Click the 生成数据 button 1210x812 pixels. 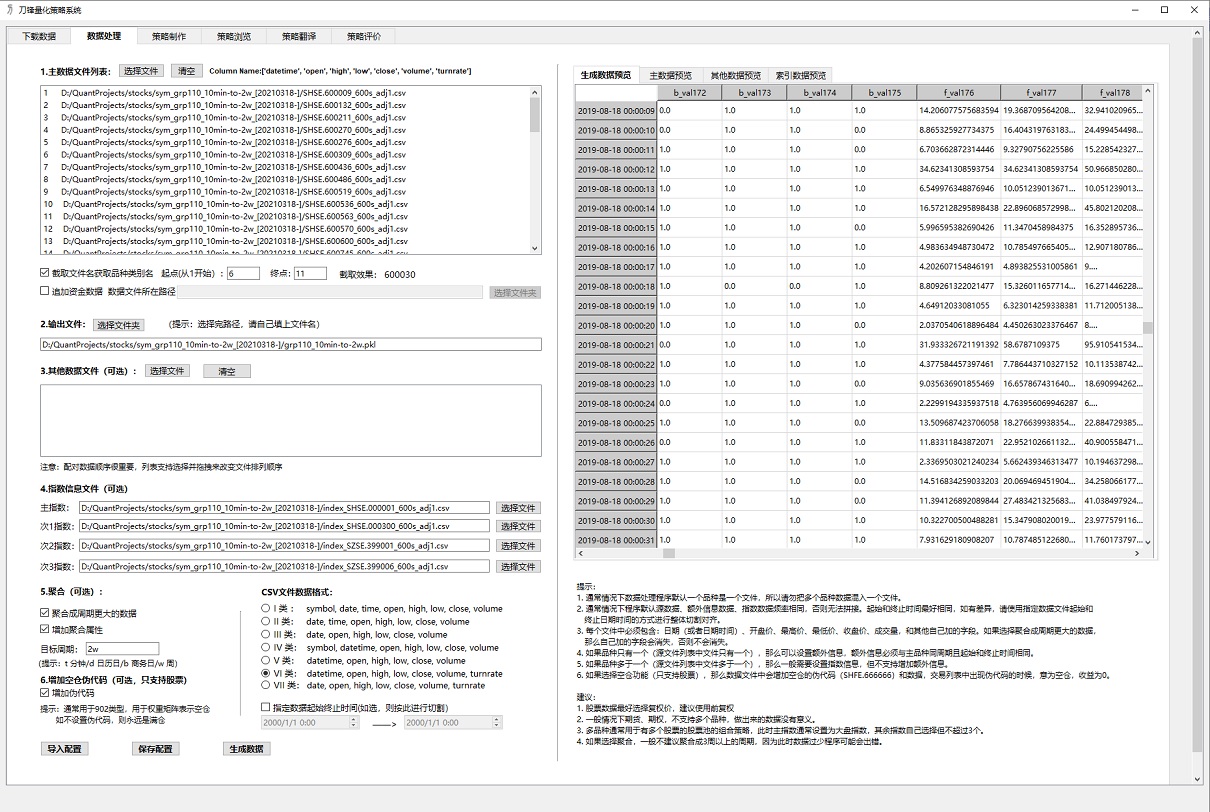click(246, 749)
